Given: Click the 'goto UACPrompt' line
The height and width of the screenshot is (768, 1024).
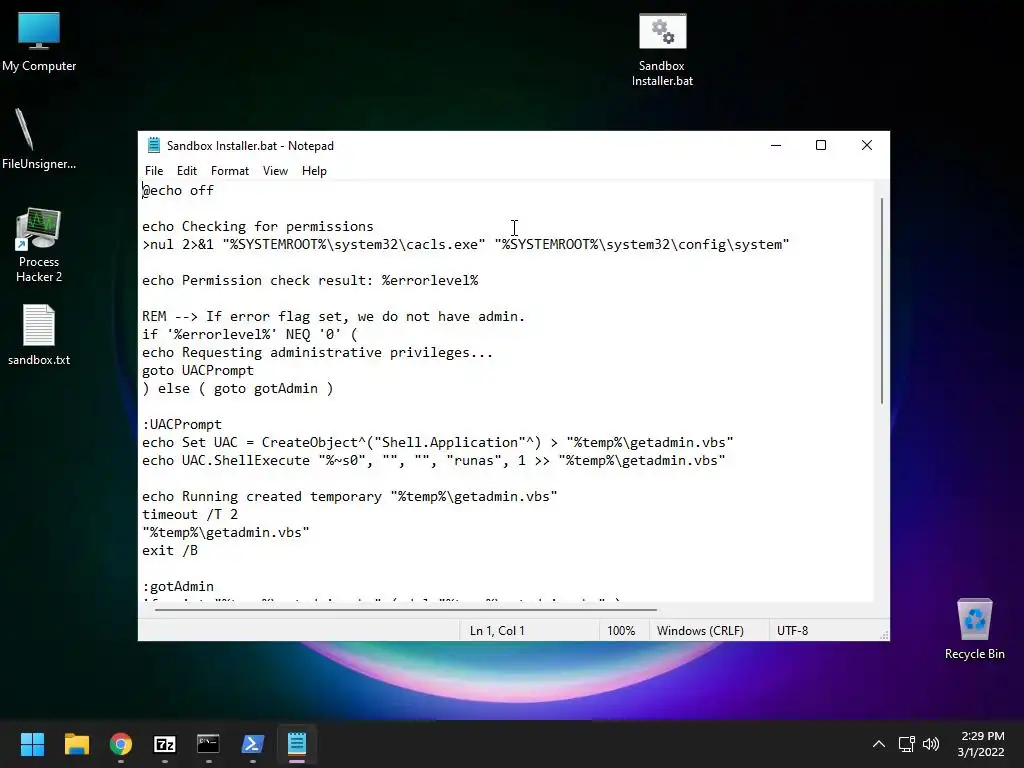Looking at the screenshot, I should point(198,370).
